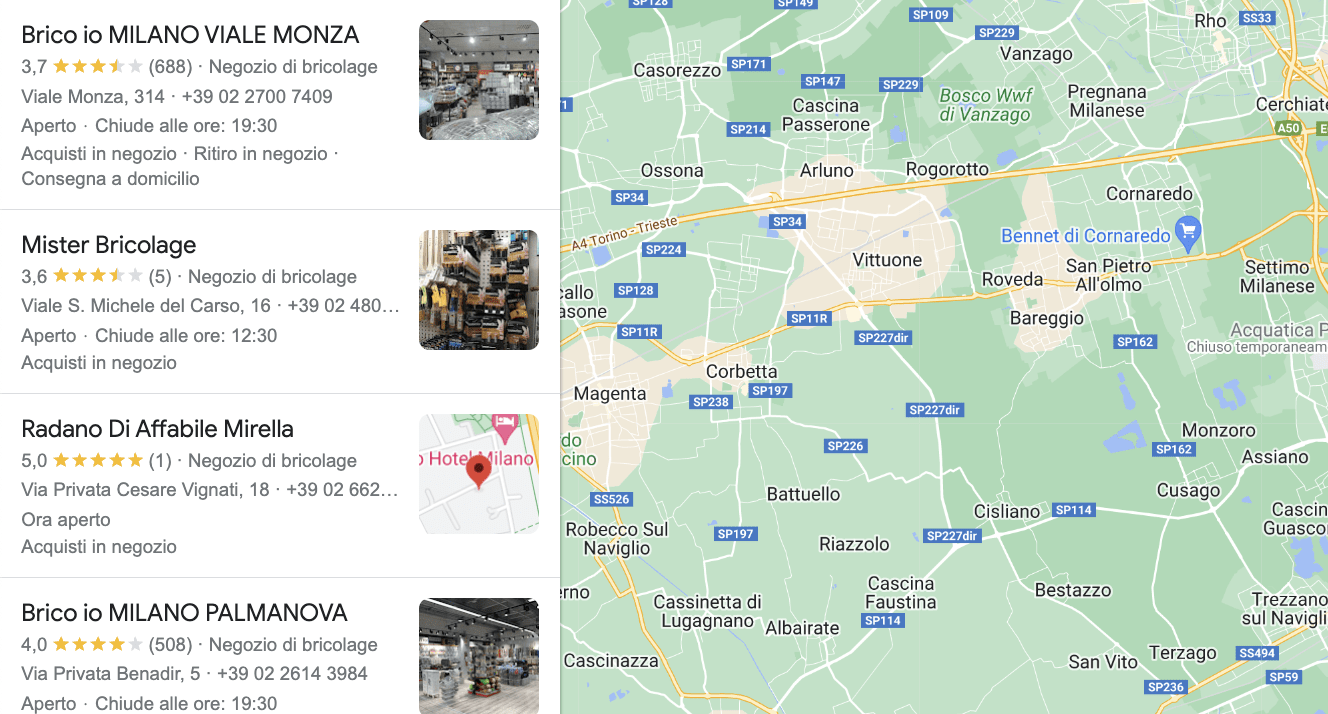View the Brico io Palmanova store photo
Image resolution: width=1328 pixels, height=714 pixels.
click(x=479, y=656)
